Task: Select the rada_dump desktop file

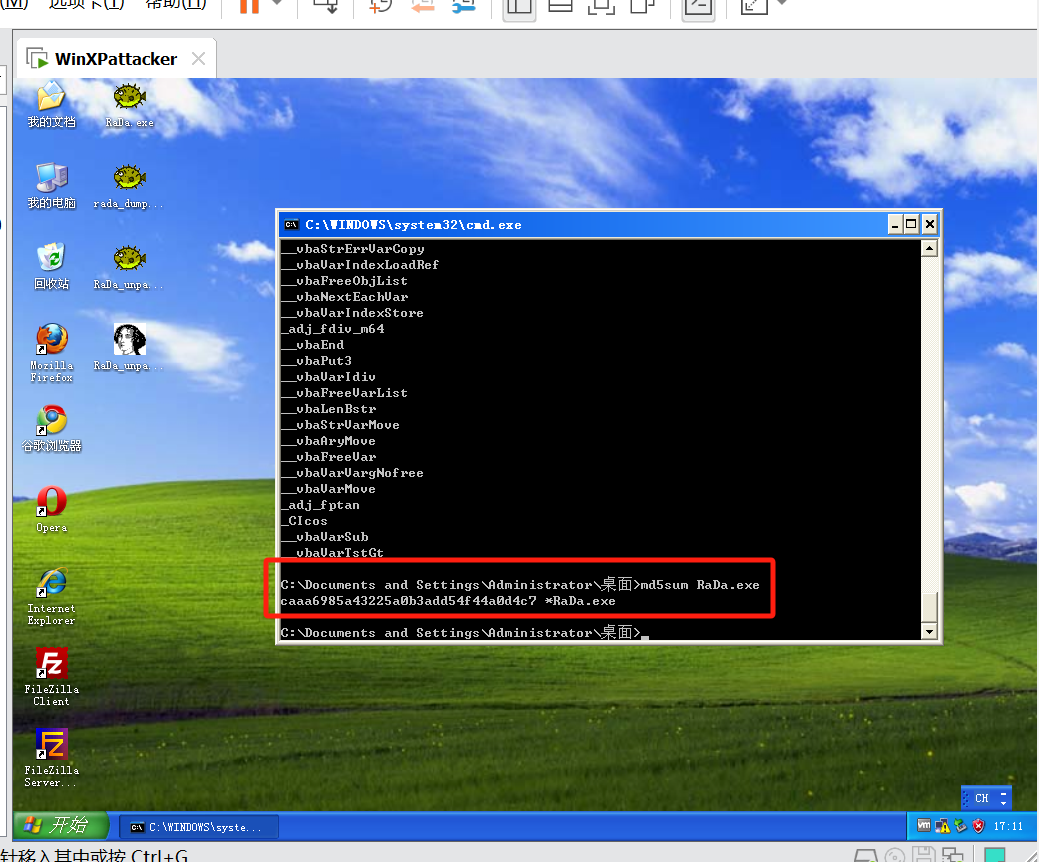Action: coord(128,186)
